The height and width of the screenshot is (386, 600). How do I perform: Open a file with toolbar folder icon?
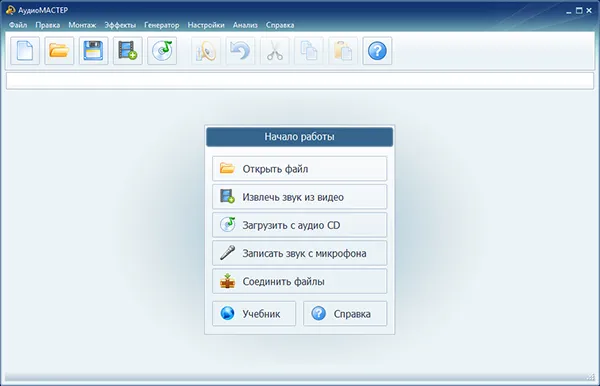[x=59, y=51]
